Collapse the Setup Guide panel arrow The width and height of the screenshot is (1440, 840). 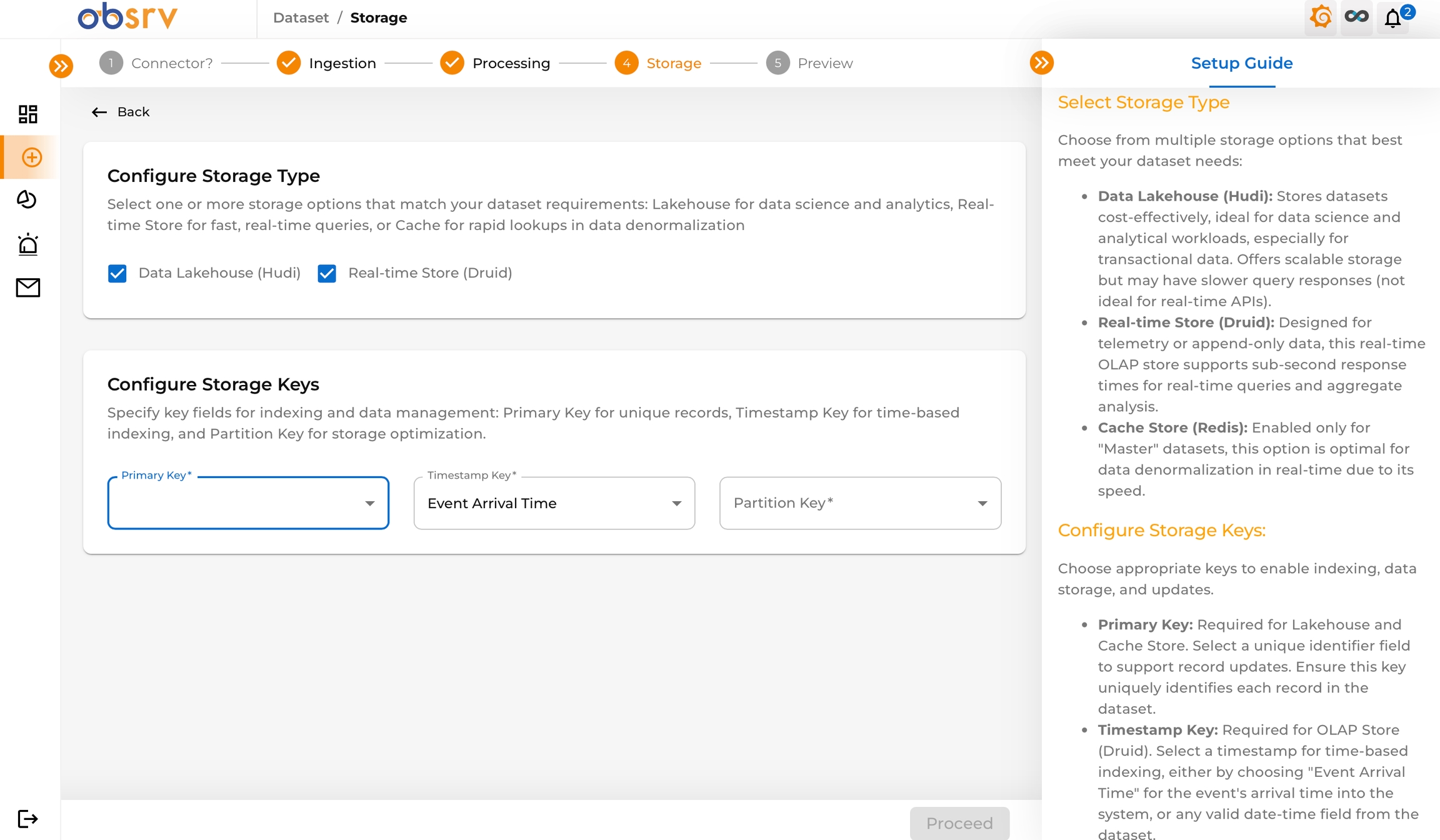(1041, 62)
